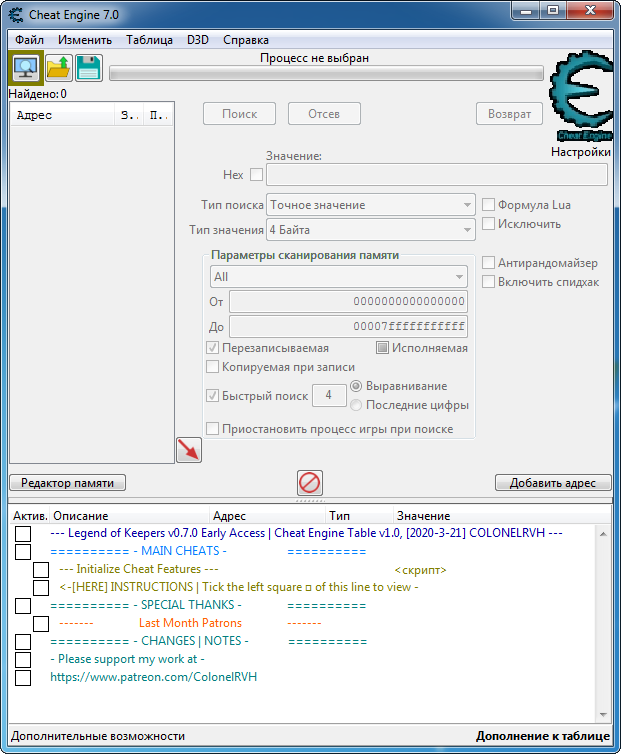Open the Справка menu

click(246, 40)
